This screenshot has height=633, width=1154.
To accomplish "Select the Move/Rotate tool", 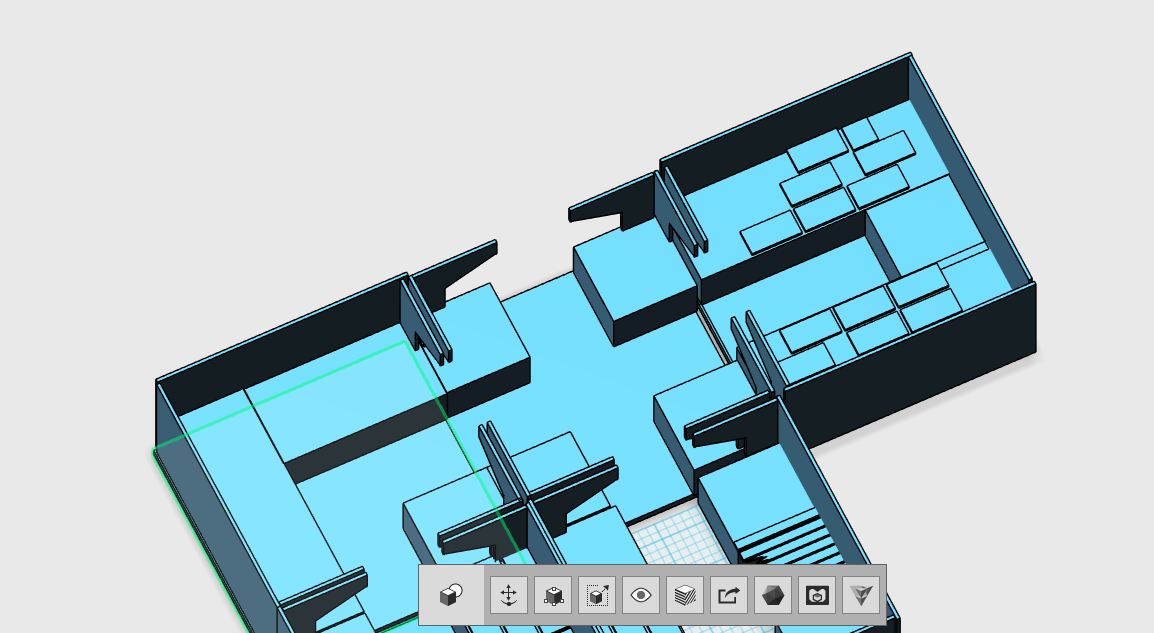I will [x=509, y=595].
